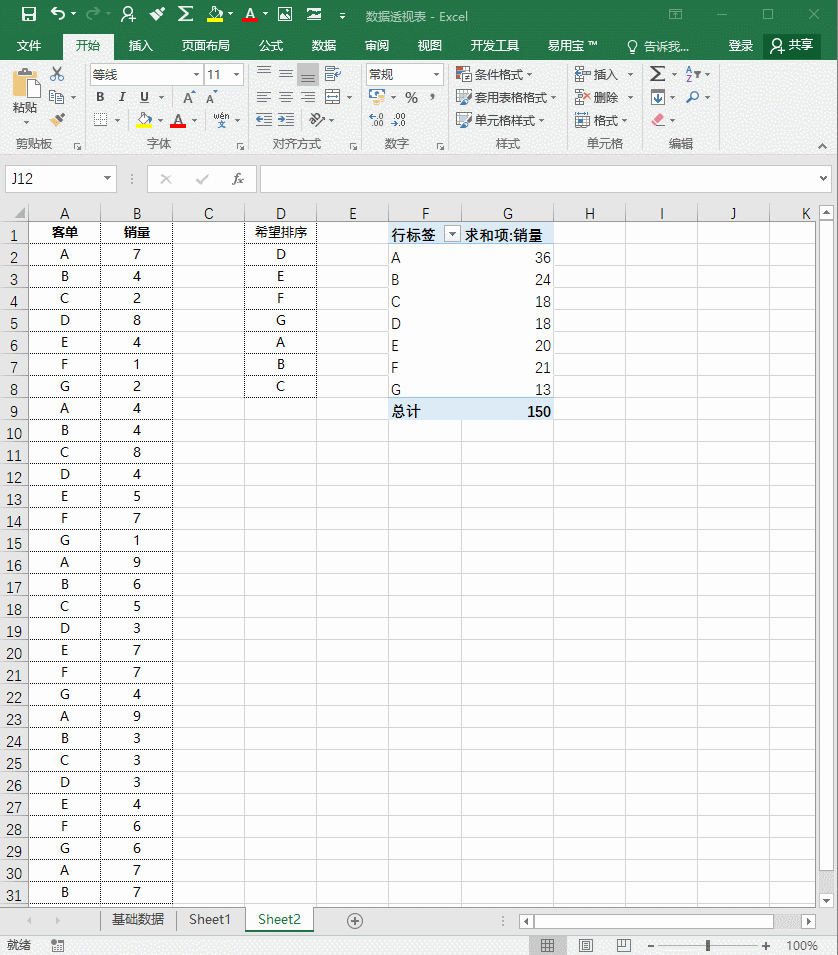Click the yellow fill color swatch button
This screenshot has height=955, width=838.
144,119
